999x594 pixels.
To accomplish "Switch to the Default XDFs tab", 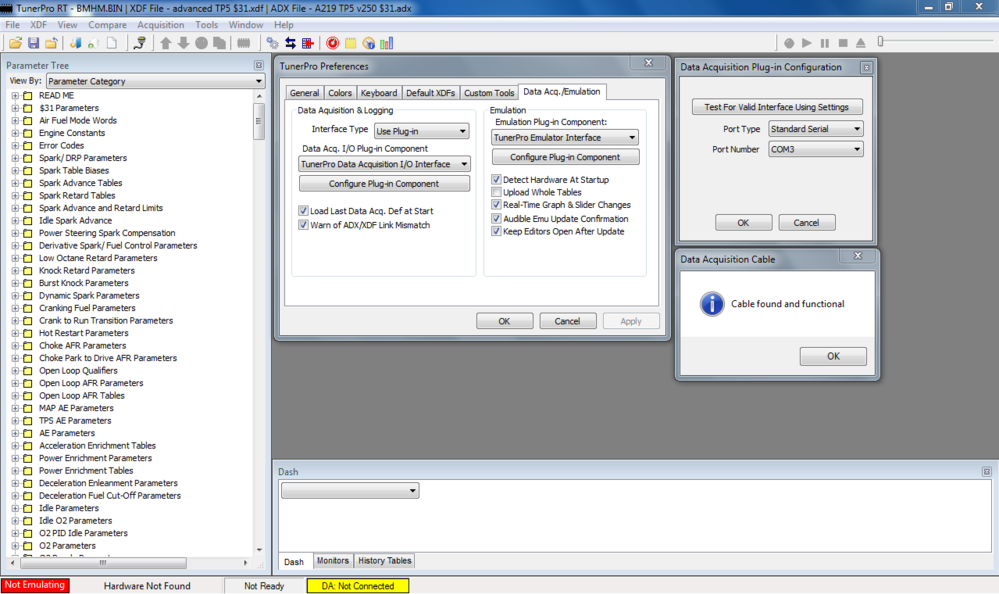I will tap(430, 92).
